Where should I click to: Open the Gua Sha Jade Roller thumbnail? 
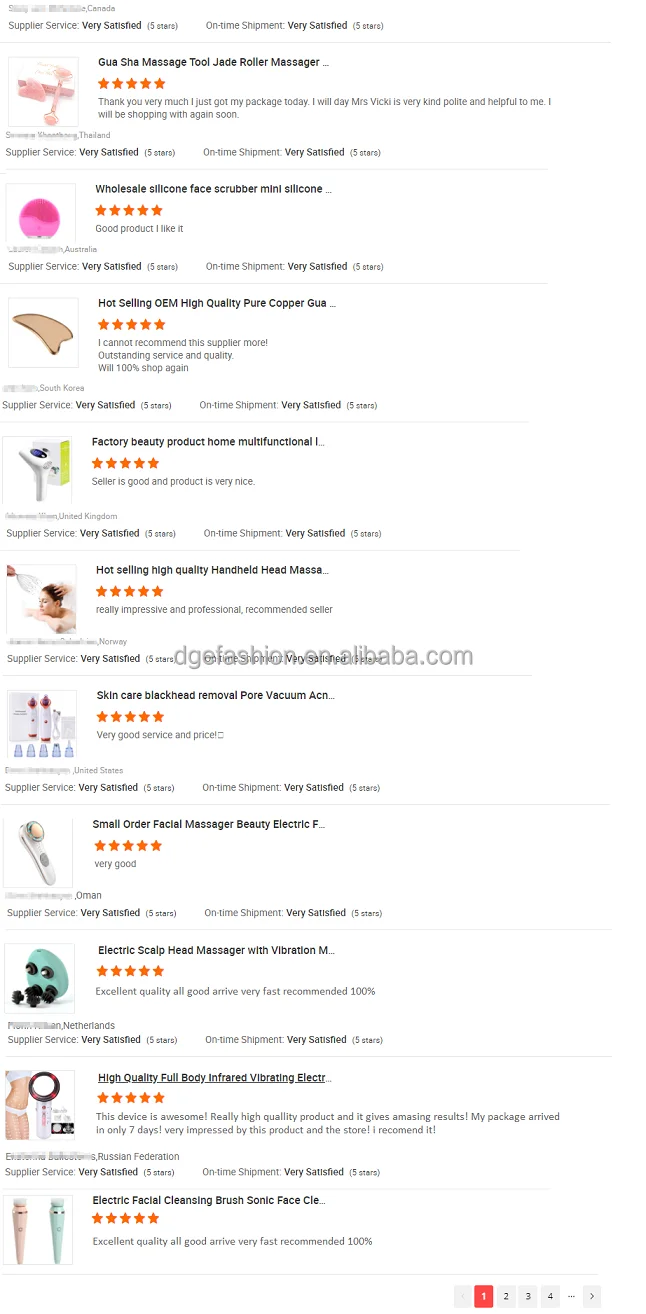(43, 92)
